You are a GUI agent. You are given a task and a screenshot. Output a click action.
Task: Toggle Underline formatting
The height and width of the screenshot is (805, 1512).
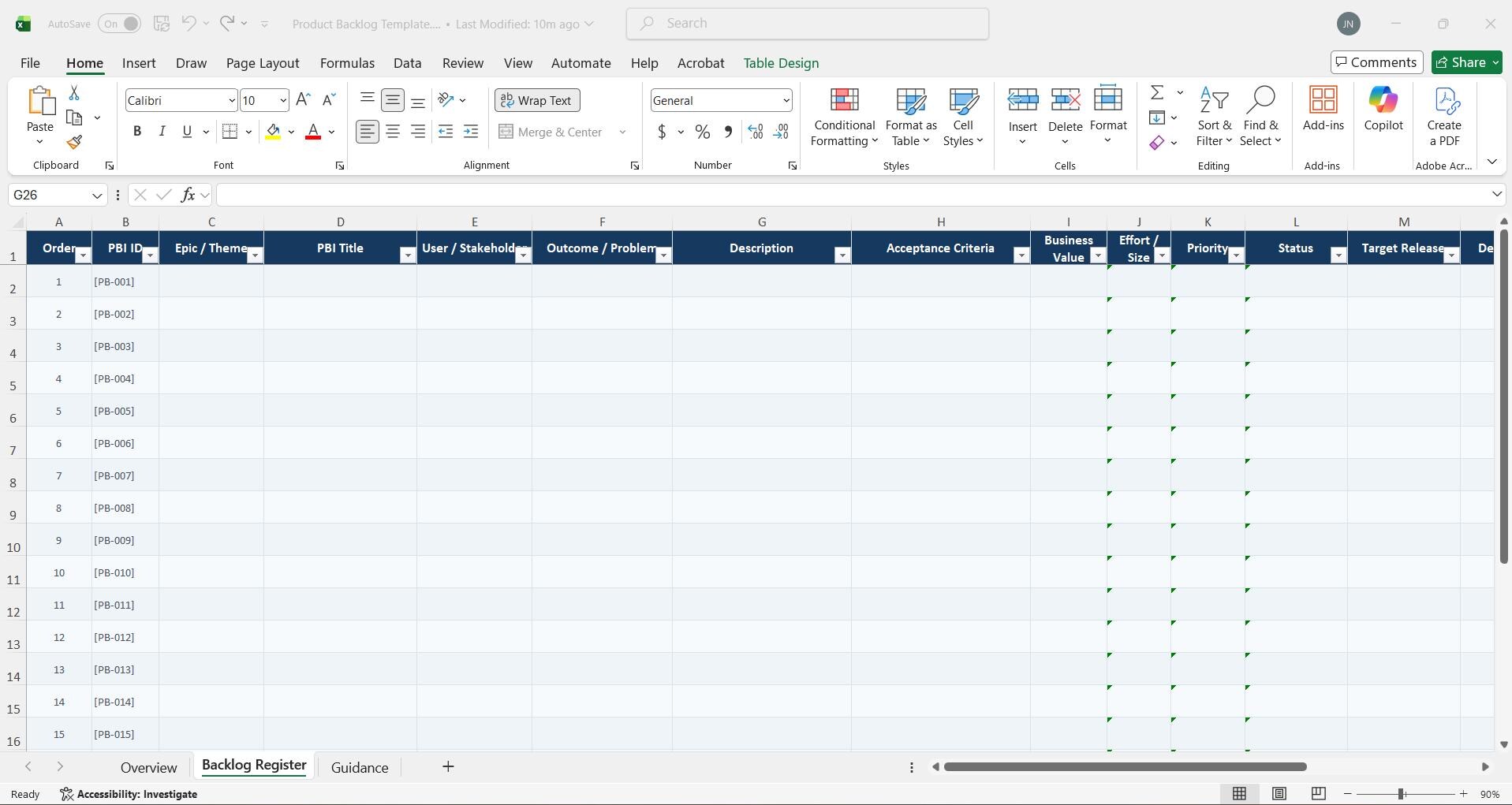point(187,132)
